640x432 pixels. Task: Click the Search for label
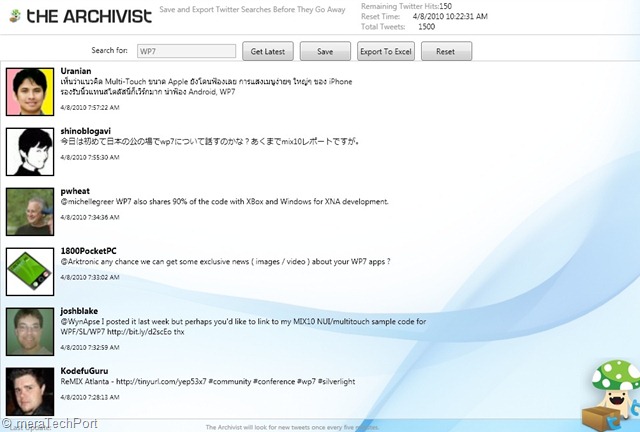[109, 51]
